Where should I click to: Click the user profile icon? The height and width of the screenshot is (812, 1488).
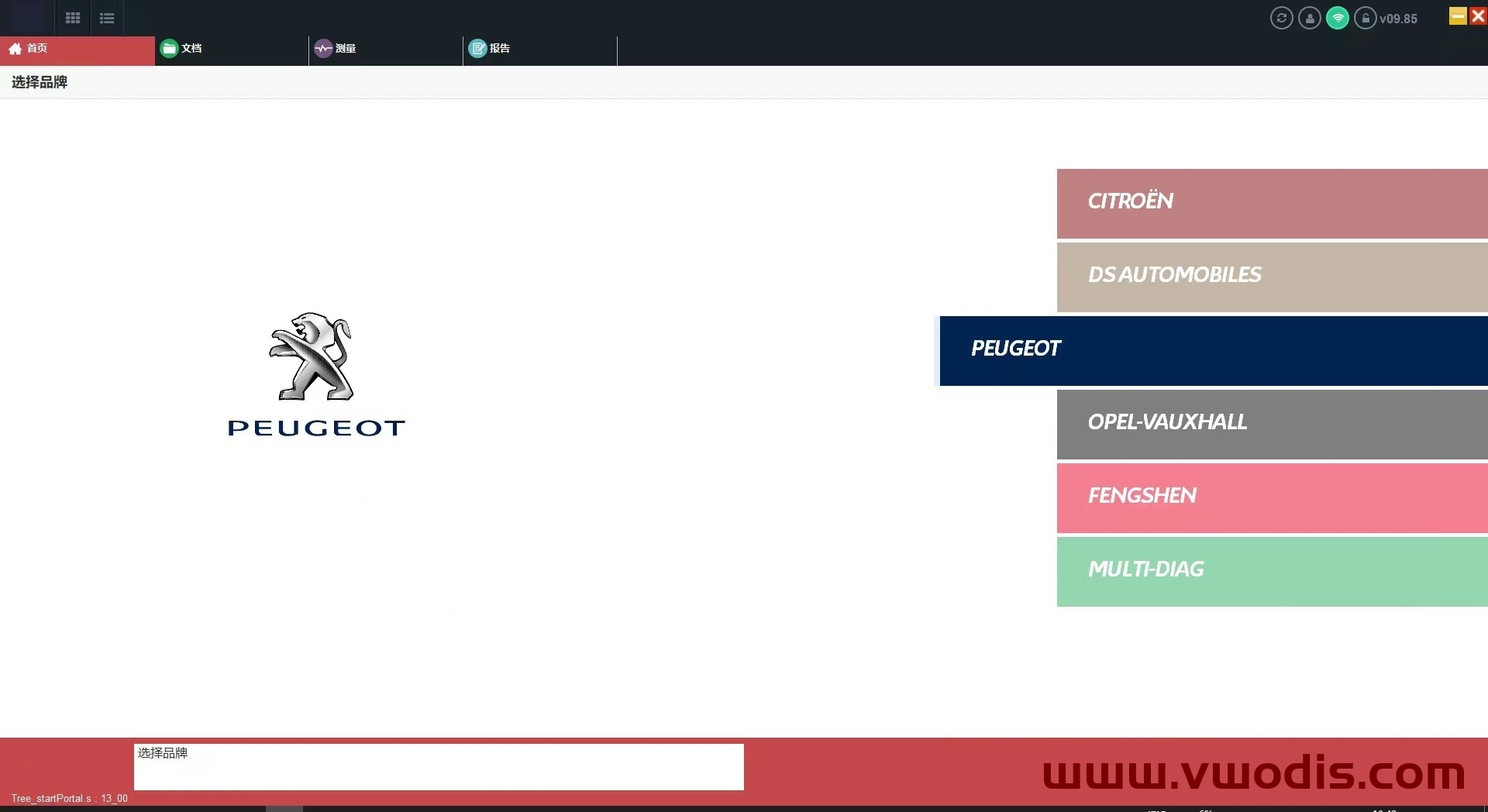point(1310,18)
